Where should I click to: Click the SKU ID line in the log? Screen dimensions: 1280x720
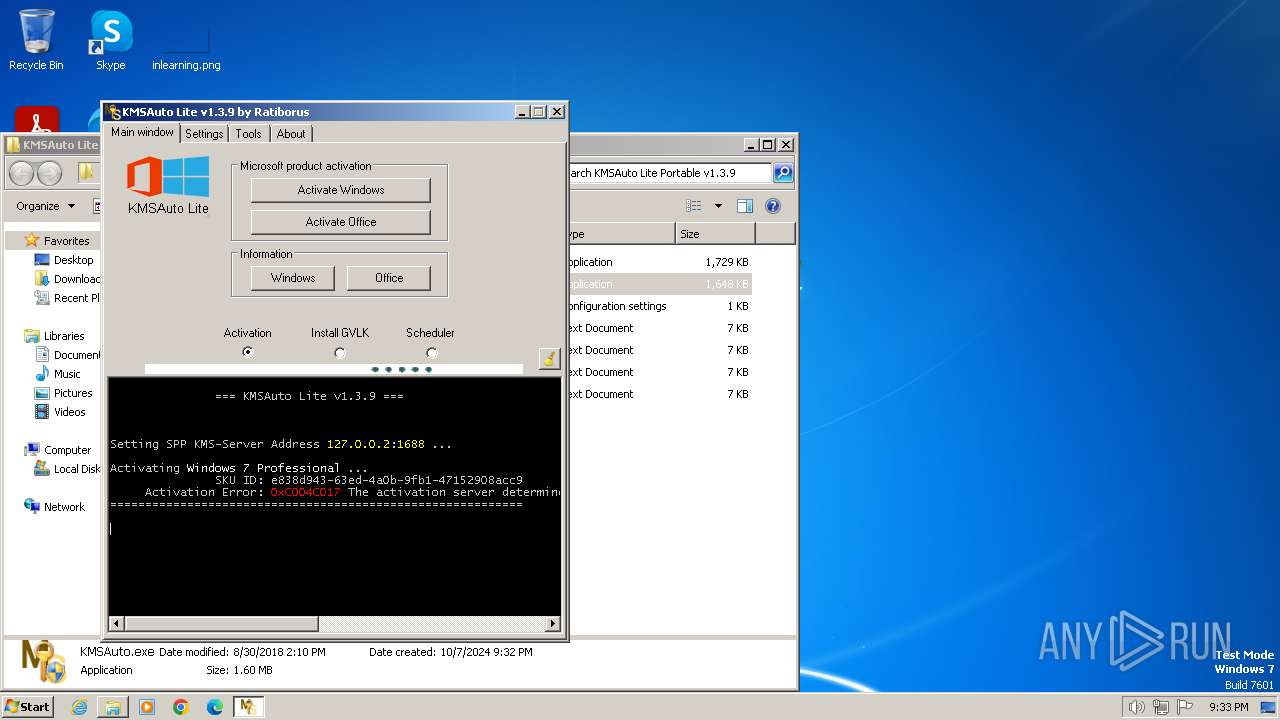click(x=369, y=480)
